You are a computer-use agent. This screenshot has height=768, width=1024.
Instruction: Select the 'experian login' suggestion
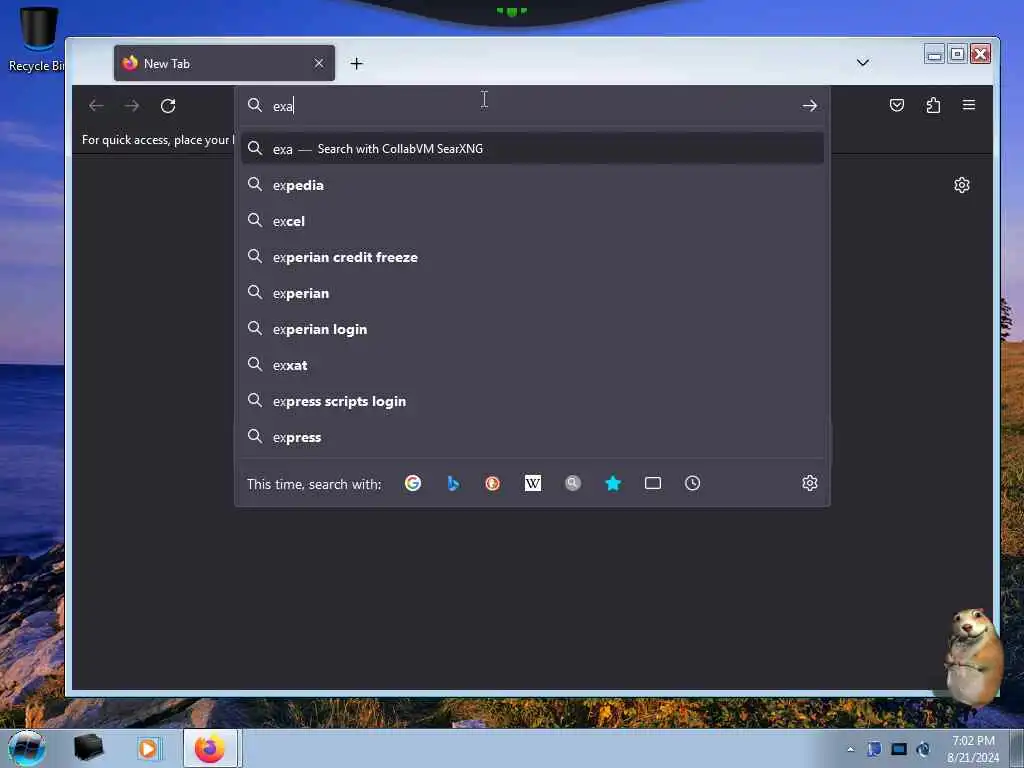[x=532, y=329]
